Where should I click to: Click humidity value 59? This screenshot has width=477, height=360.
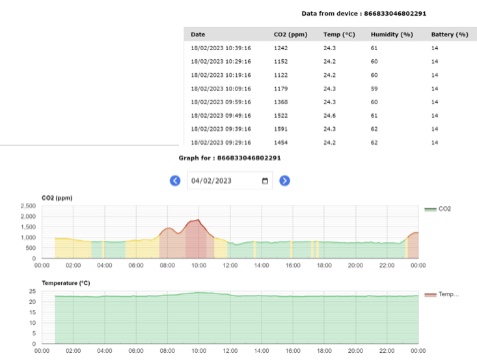[374, 89]
